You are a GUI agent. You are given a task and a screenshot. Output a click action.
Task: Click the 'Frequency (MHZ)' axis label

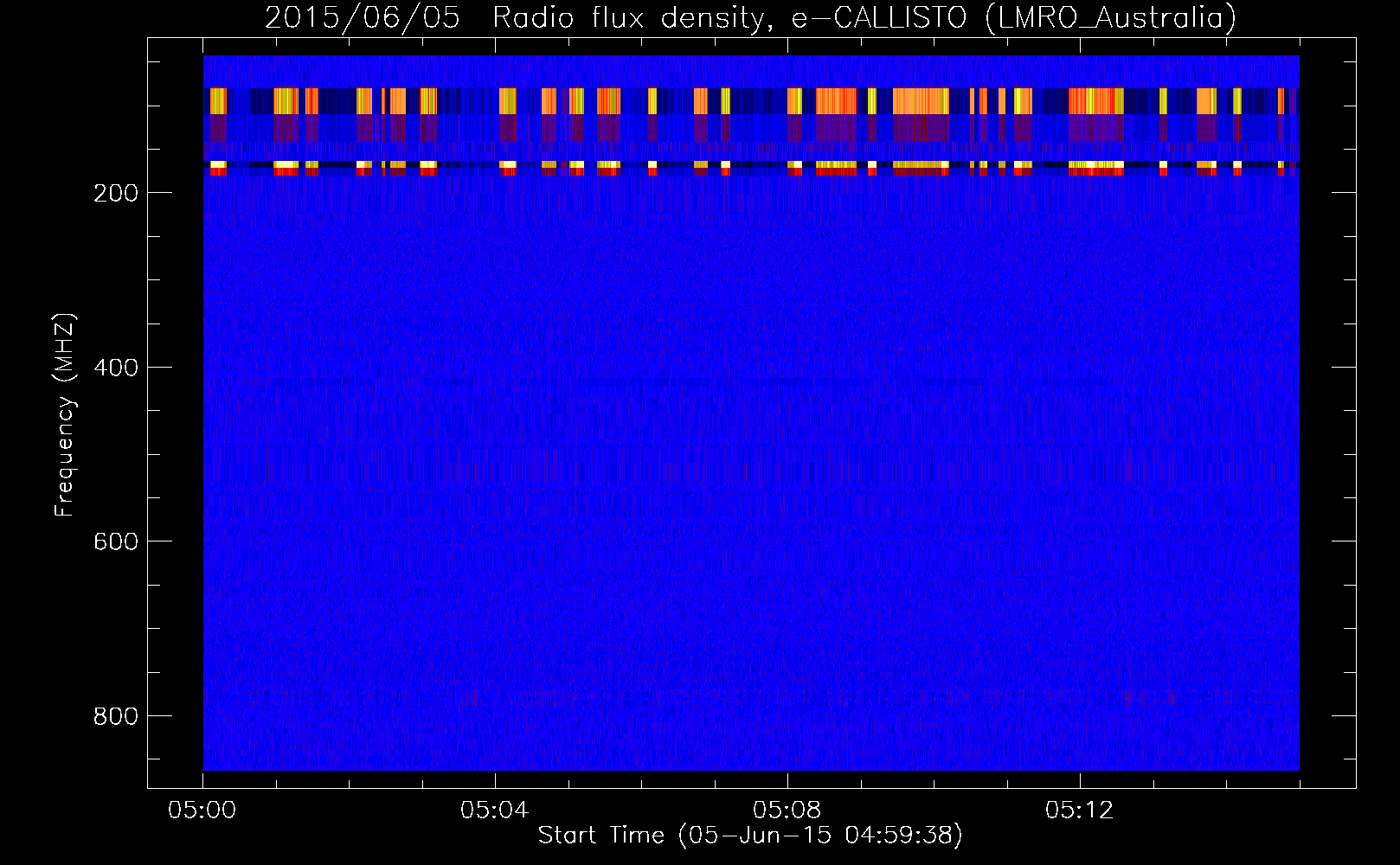(65, 414)
